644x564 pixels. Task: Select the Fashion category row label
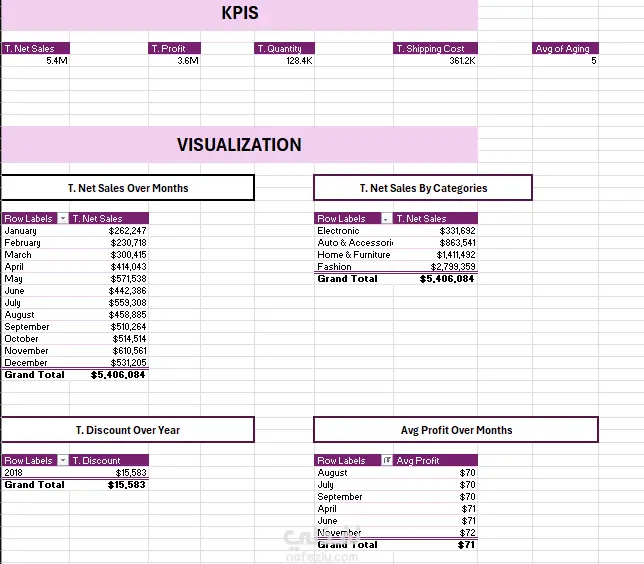click(x=354, y=267)
